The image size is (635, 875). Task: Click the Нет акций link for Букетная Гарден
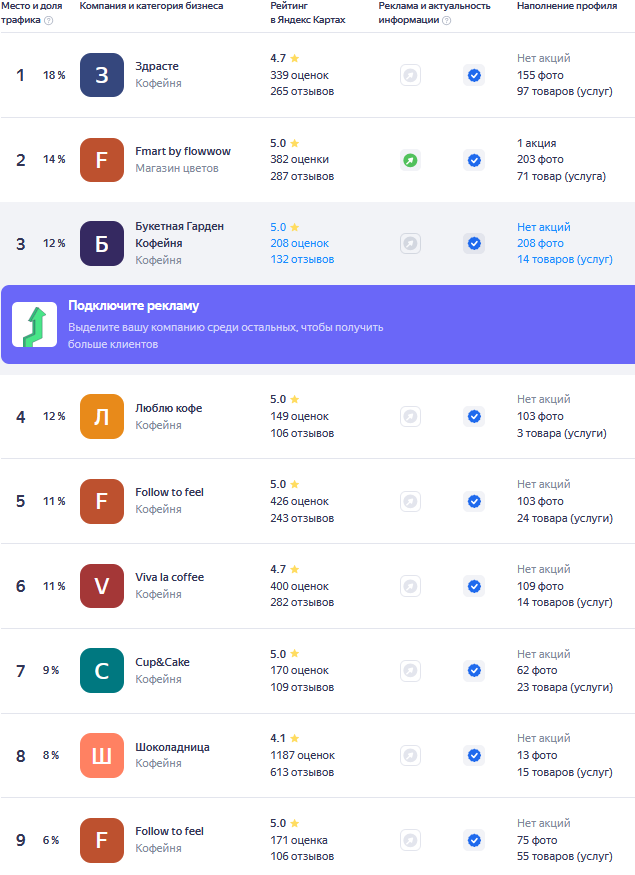click(x=543, y=227)
